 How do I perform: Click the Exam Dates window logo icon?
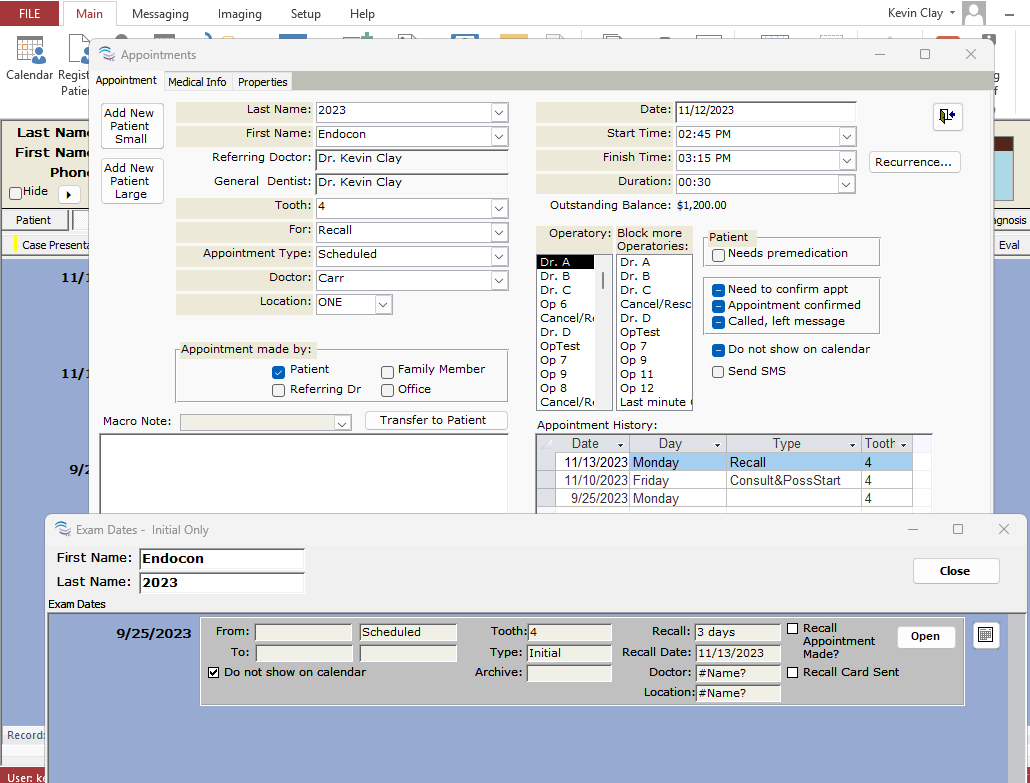(x=62, y=530)
